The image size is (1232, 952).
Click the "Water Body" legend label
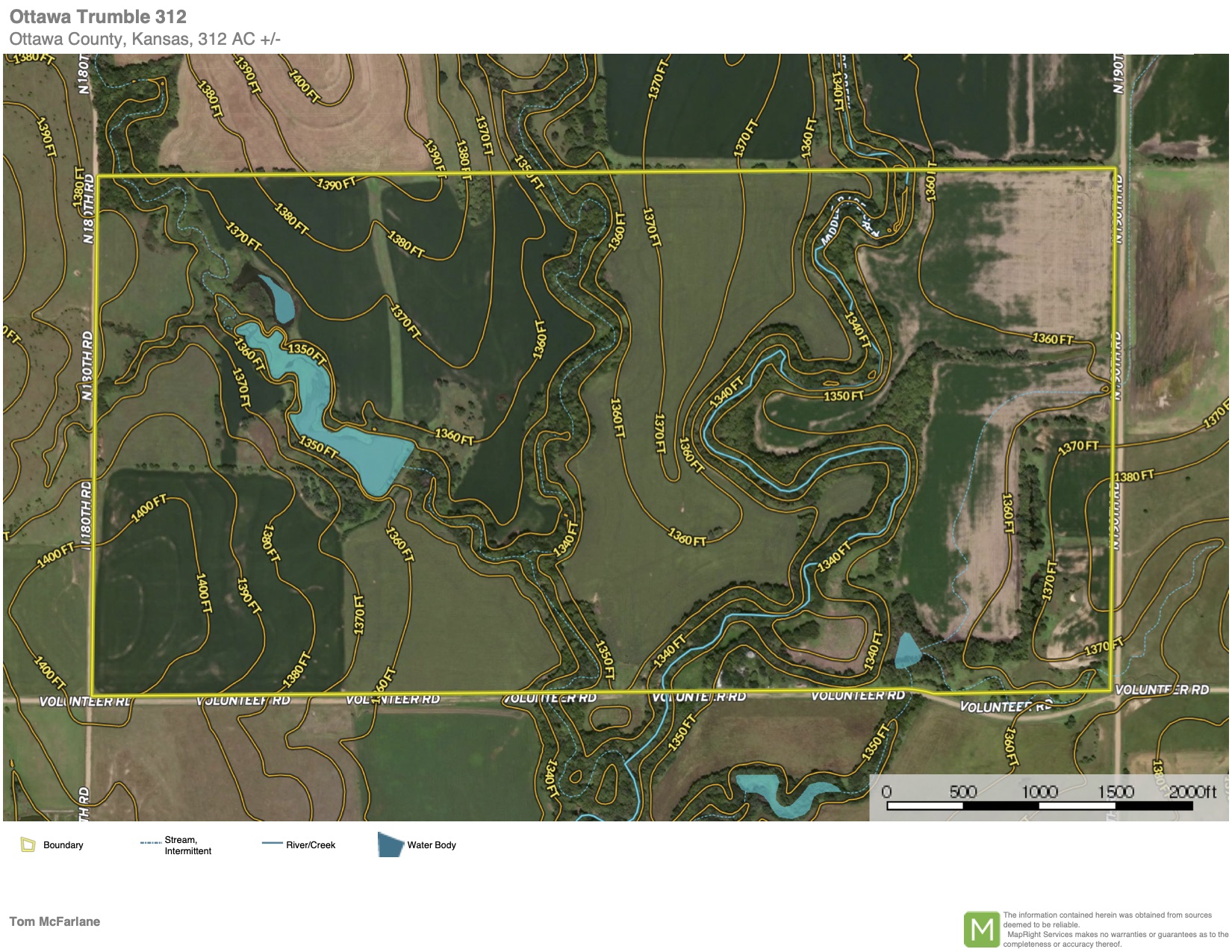coord(431,845)
